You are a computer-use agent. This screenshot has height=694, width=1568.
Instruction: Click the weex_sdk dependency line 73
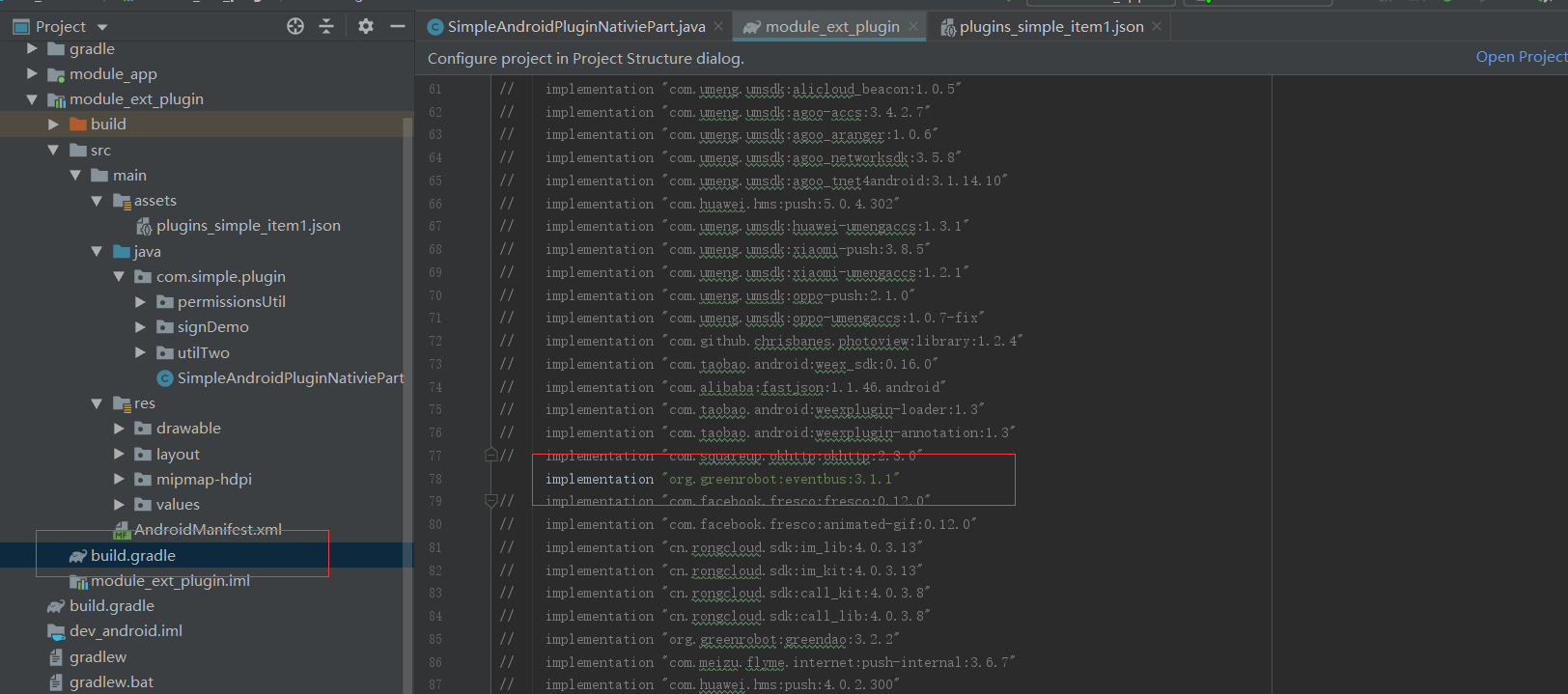point(742,364)
